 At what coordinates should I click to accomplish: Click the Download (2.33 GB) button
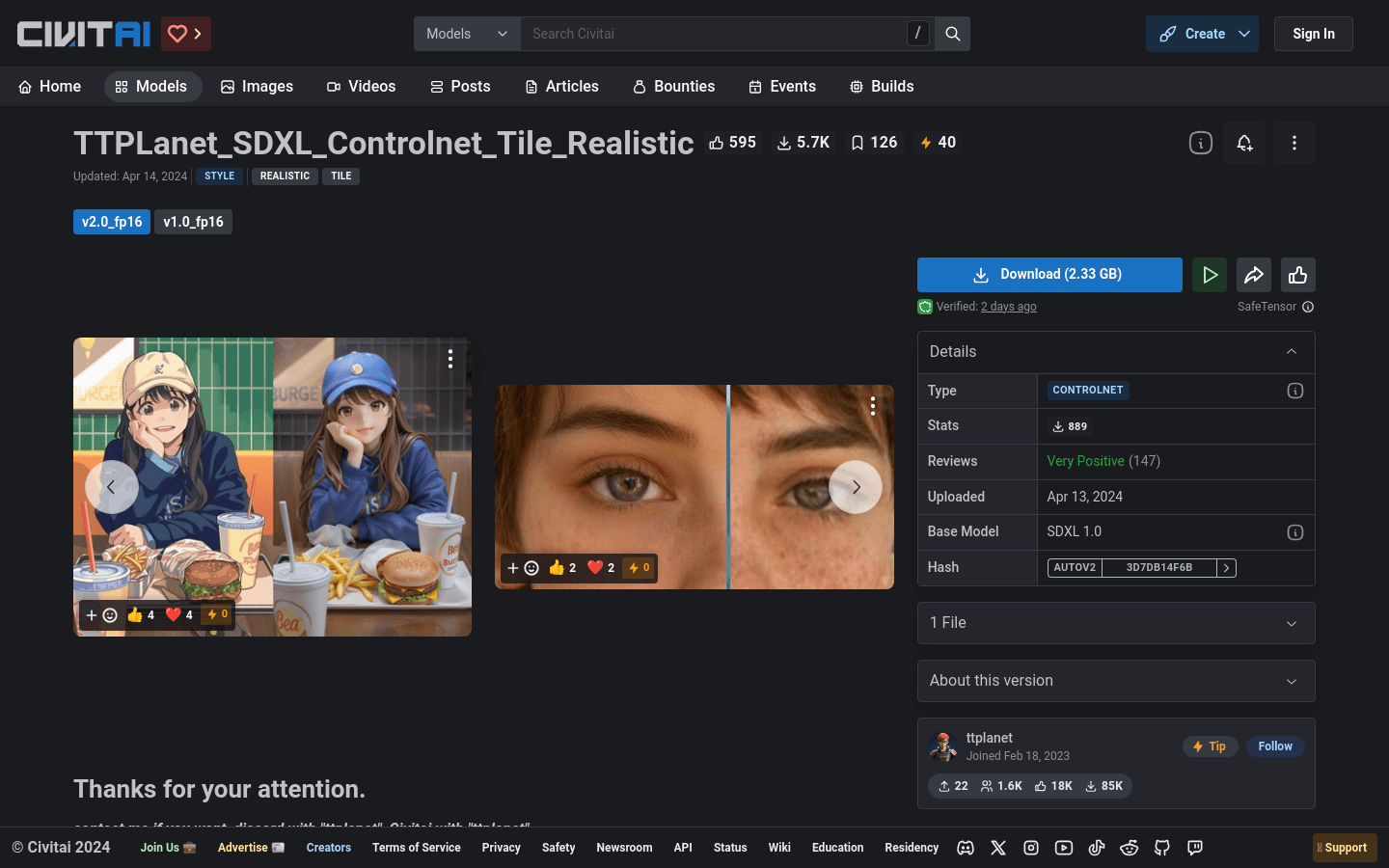[1049, 275]
